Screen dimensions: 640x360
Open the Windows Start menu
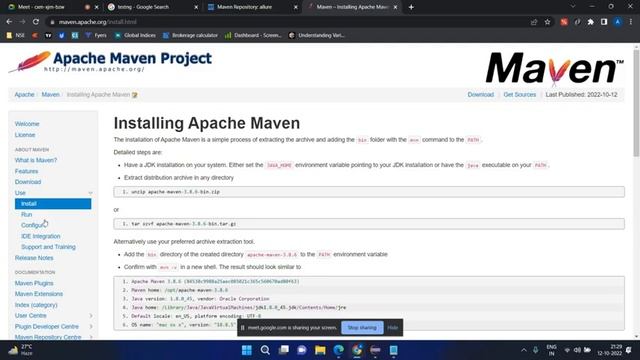point(247,350)
